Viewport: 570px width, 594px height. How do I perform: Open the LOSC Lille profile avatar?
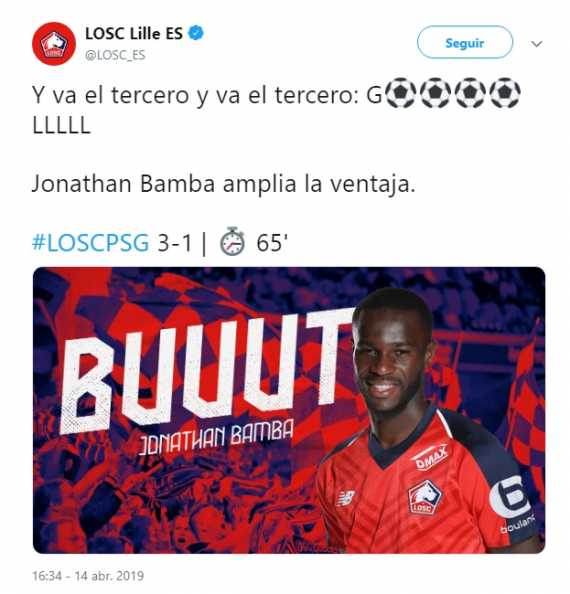[x=54, y=44]
